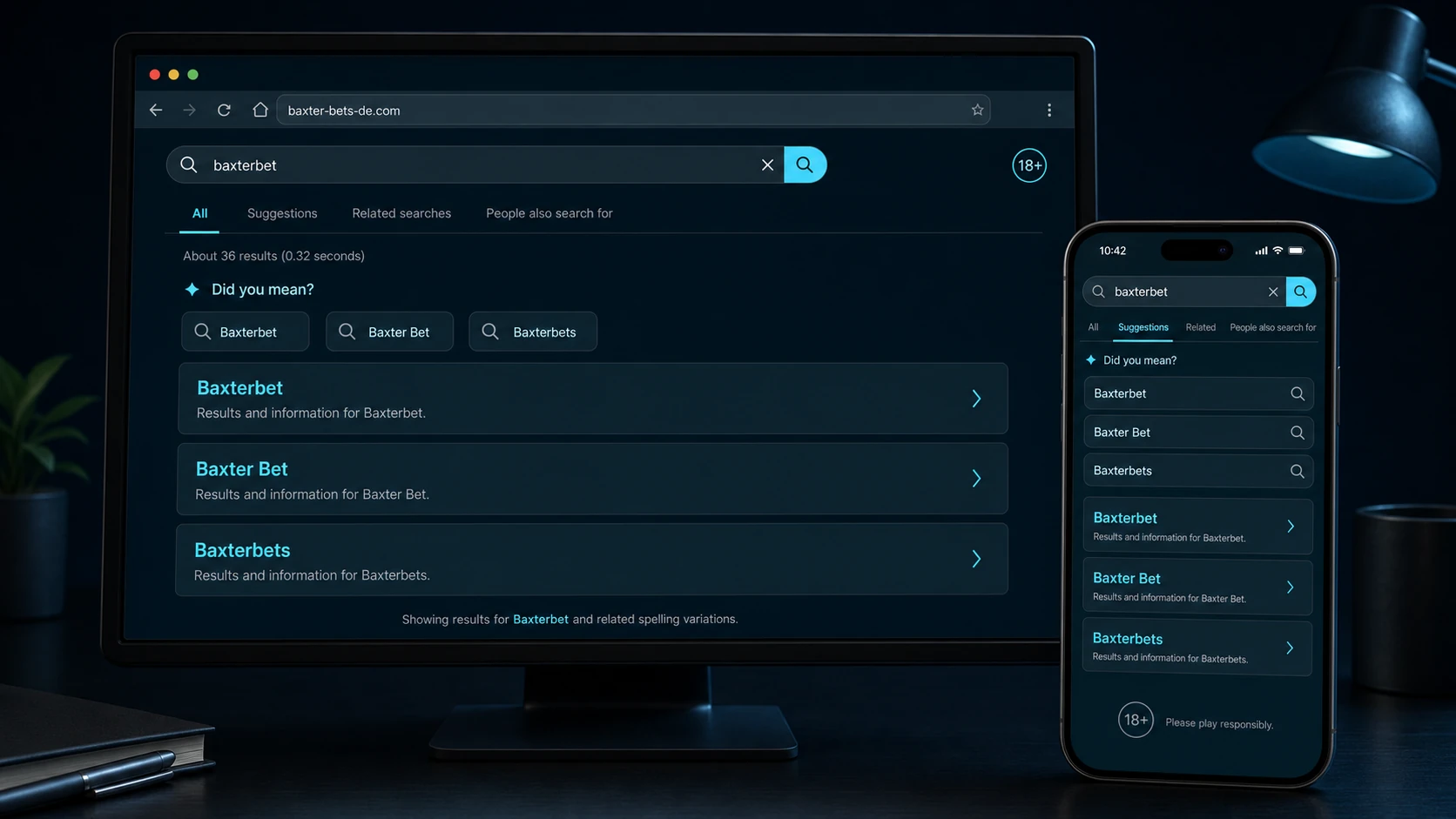Reload the page in the browser

224,111
